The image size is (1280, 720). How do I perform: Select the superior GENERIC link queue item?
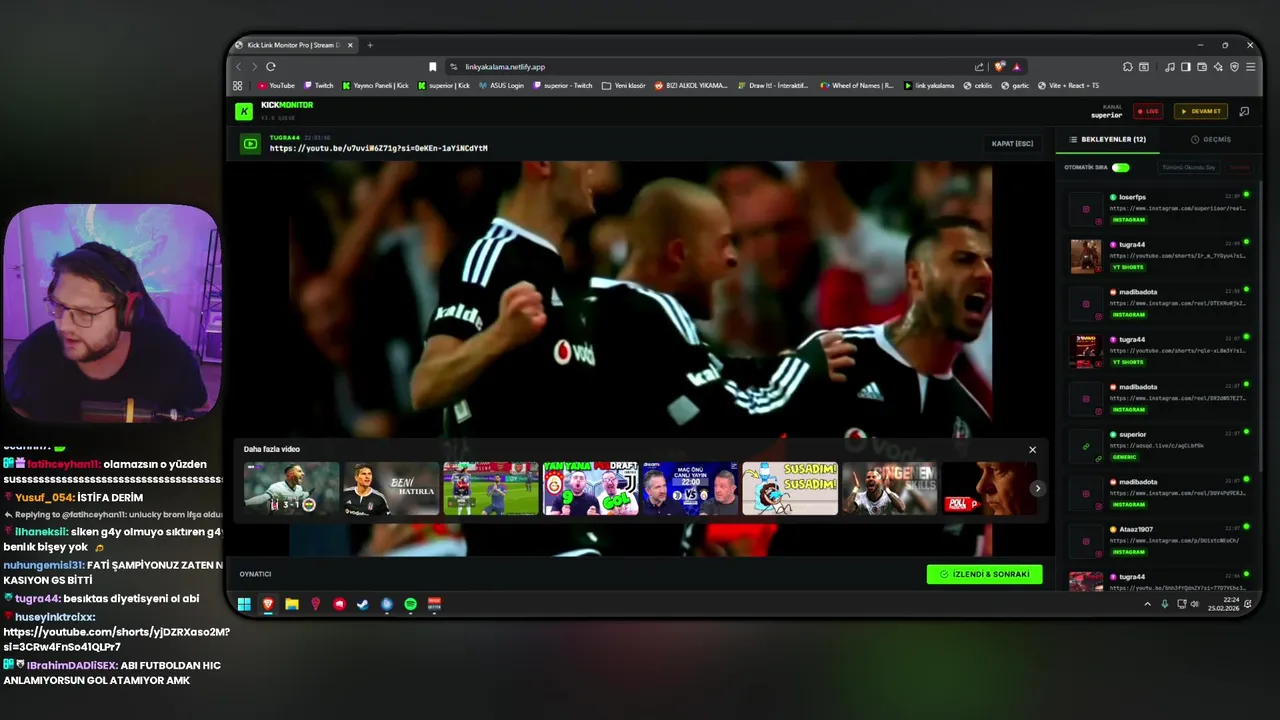1160,445
